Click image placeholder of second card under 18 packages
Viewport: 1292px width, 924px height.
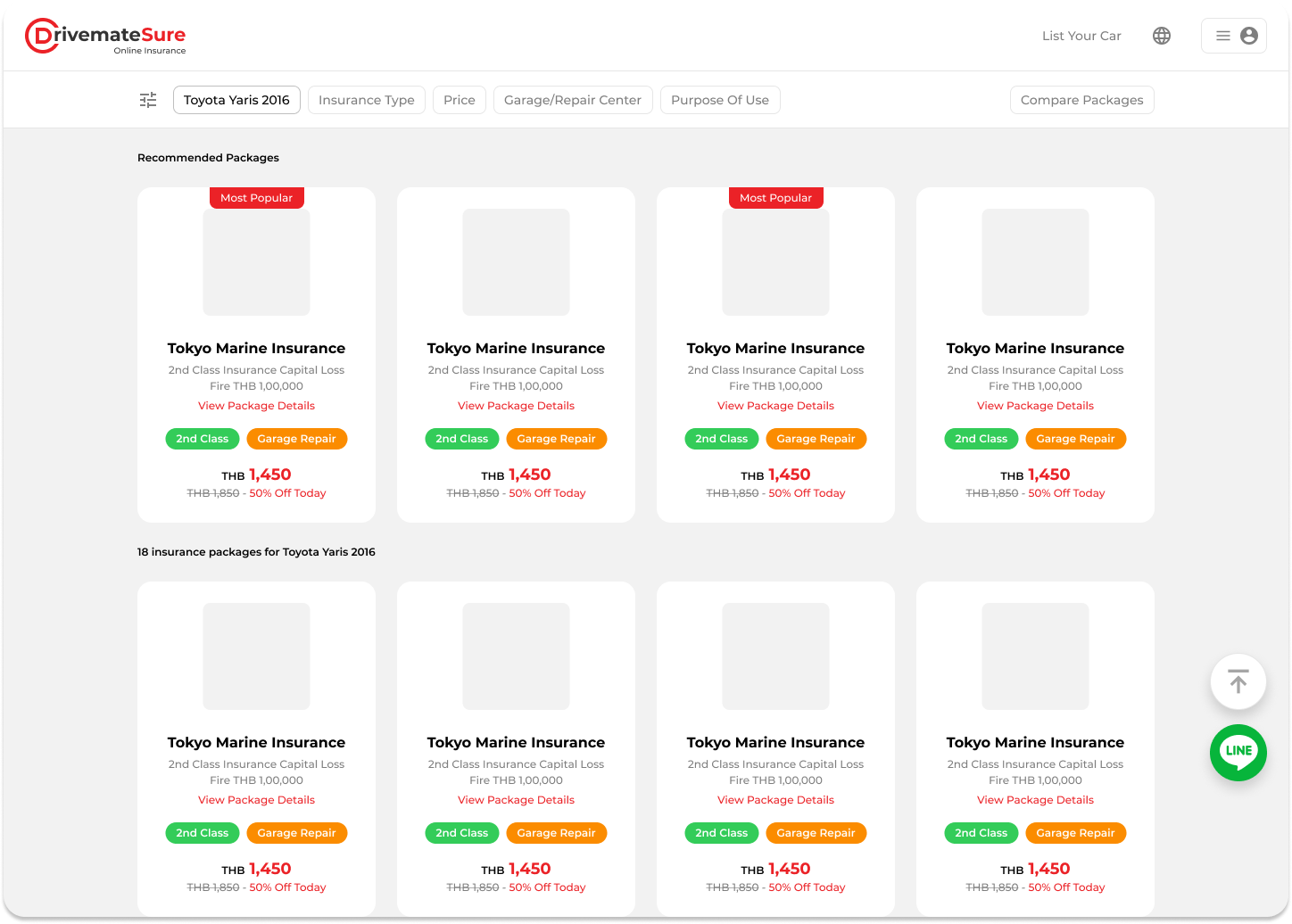(516, 656)
